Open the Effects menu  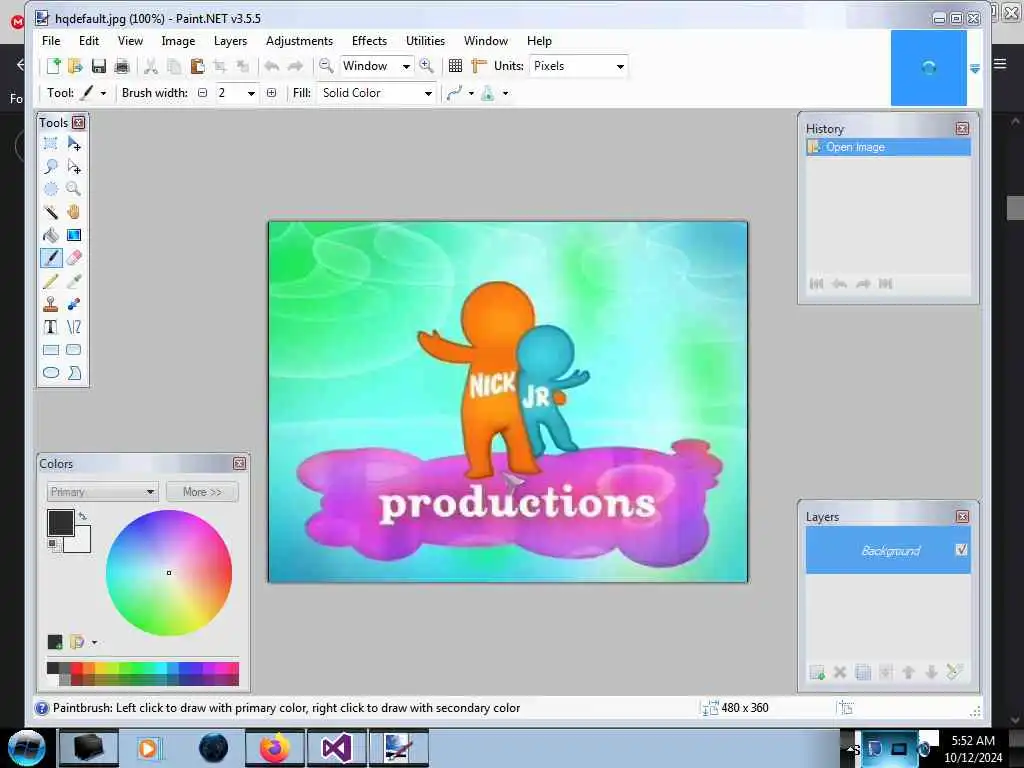[x=369, y=40]
